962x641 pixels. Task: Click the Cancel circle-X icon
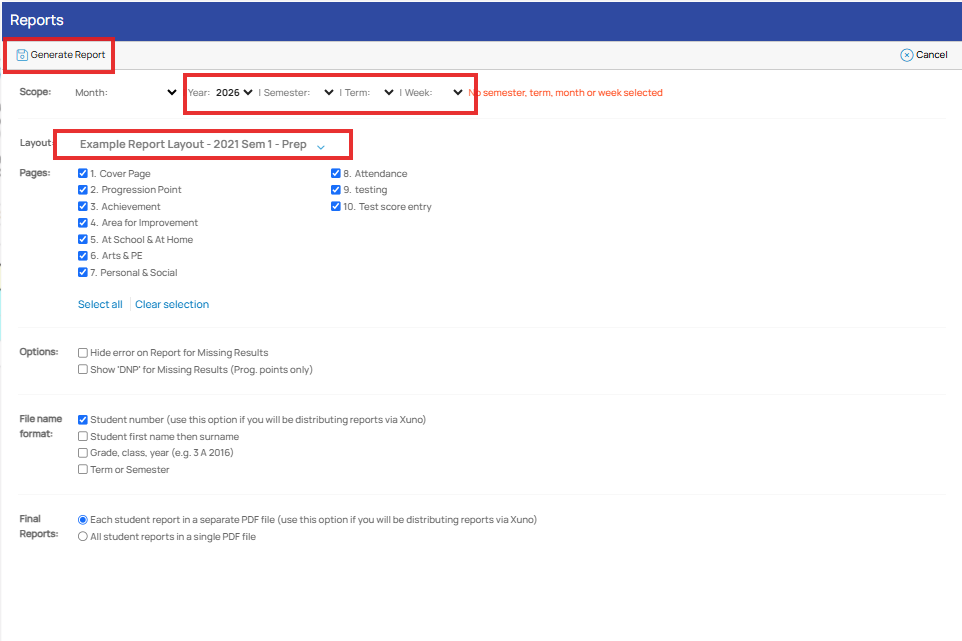click(906, 55)
